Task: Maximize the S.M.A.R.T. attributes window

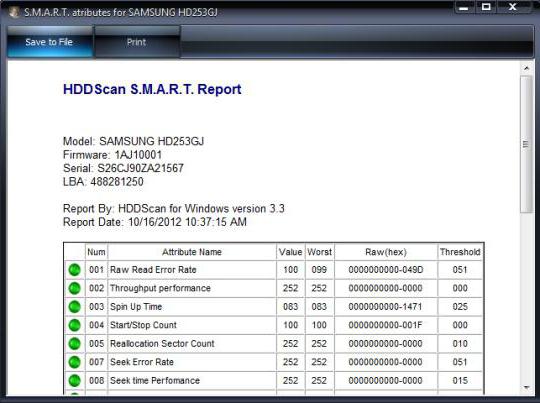Action: coord(486,7)
